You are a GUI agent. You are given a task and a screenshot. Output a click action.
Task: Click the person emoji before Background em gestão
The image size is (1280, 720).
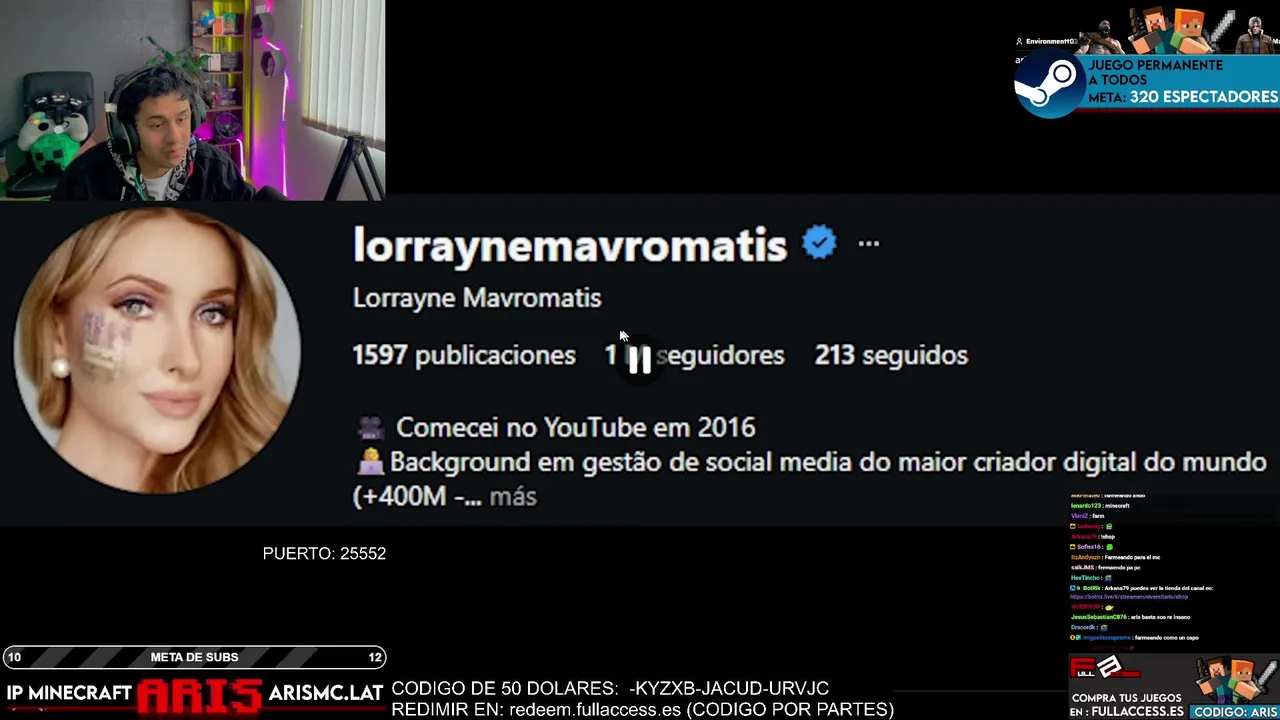pos(370,462)
